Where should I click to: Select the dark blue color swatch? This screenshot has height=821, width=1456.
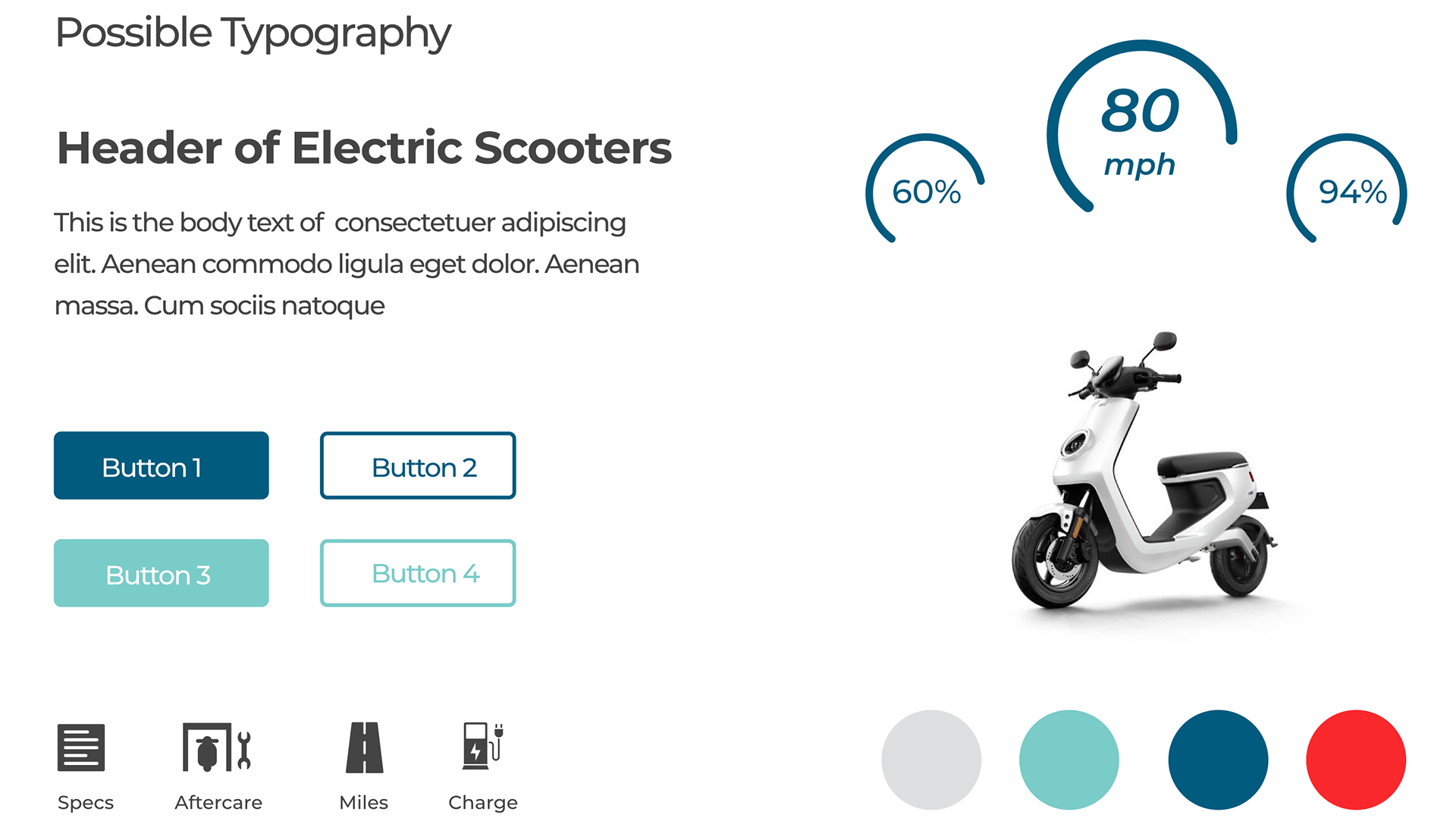[x=1218, y=760]
